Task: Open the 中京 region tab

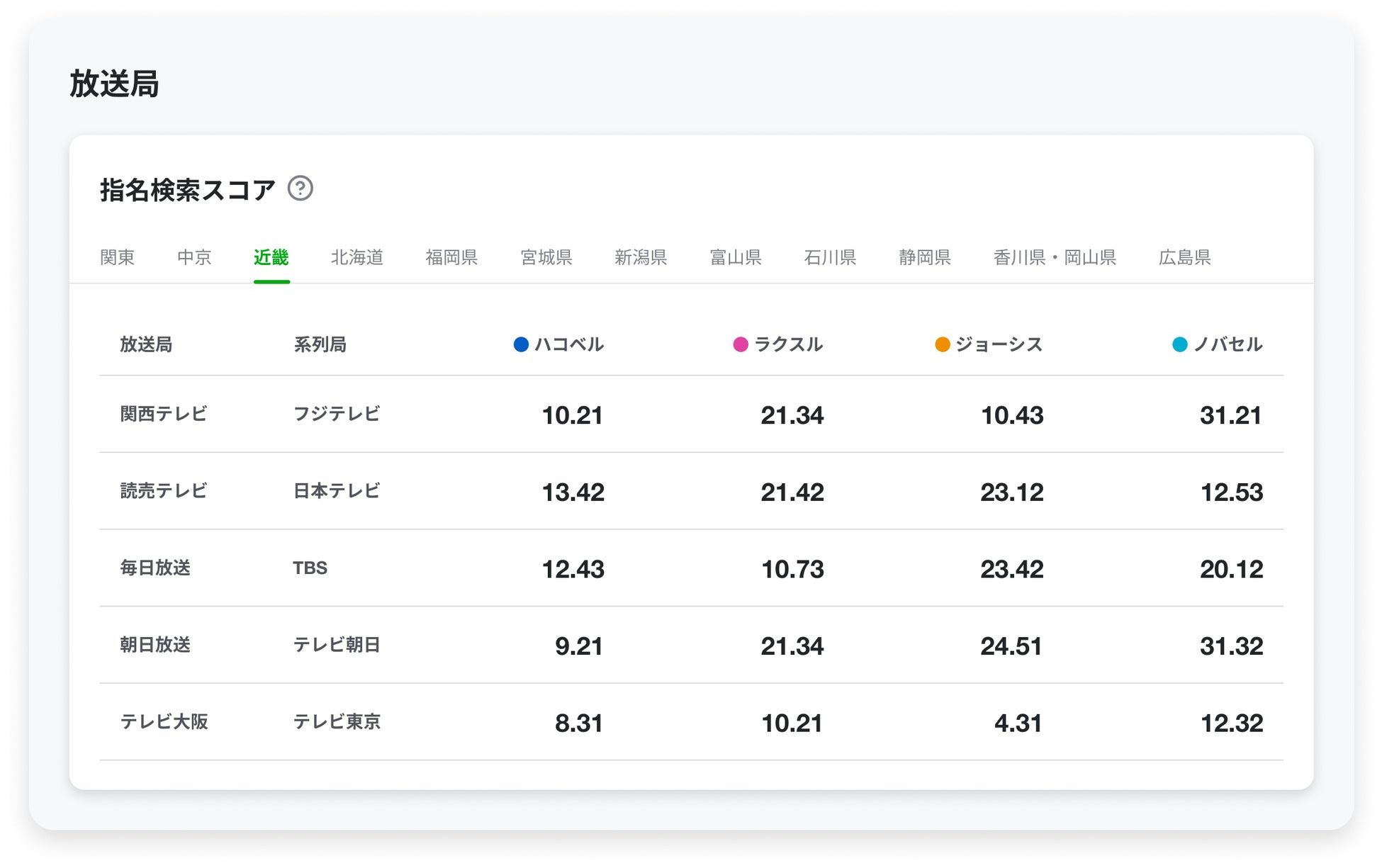Action: [194, 257]
